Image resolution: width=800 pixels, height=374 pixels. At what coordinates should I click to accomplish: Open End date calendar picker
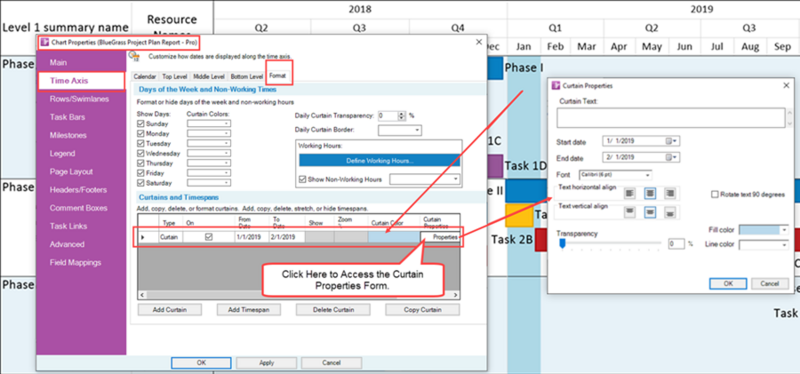point(670,157)
